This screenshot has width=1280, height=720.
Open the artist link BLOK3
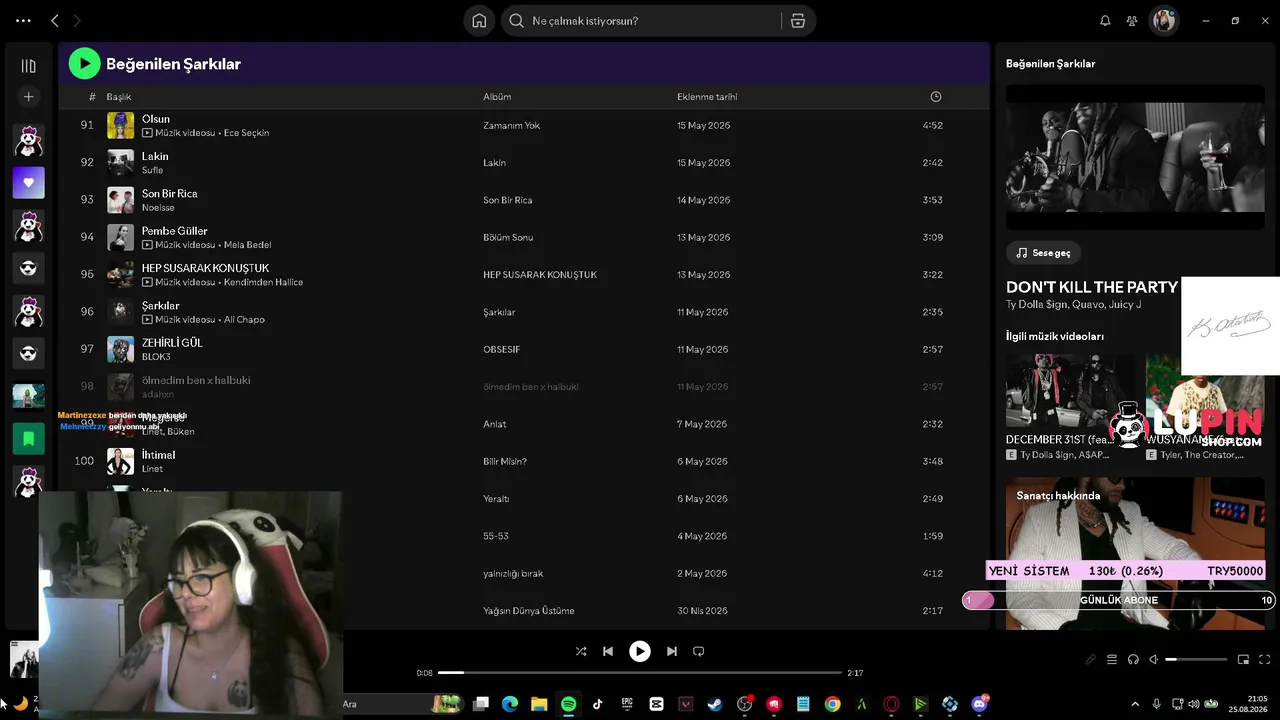156,357
